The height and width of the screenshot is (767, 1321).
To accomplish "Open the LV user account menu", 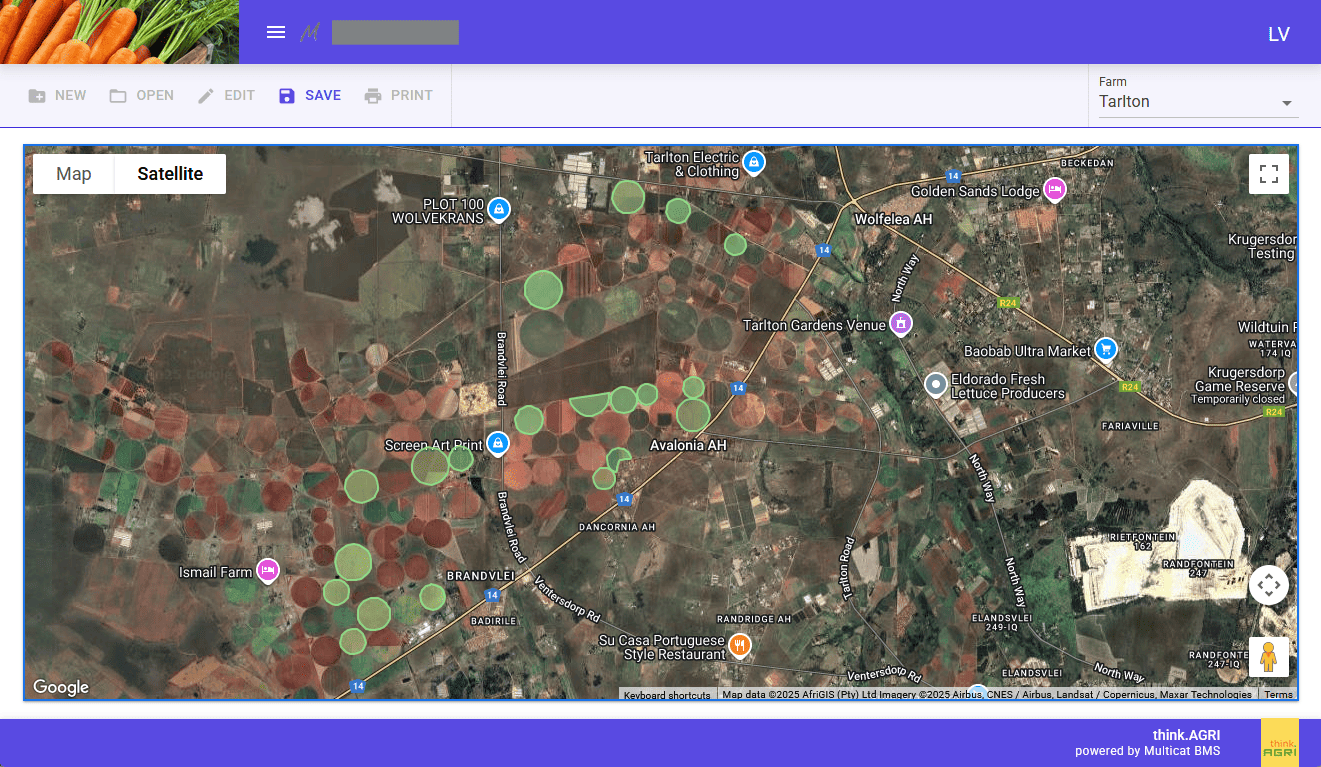I will pyautogui.click(x=1278, y=34).
